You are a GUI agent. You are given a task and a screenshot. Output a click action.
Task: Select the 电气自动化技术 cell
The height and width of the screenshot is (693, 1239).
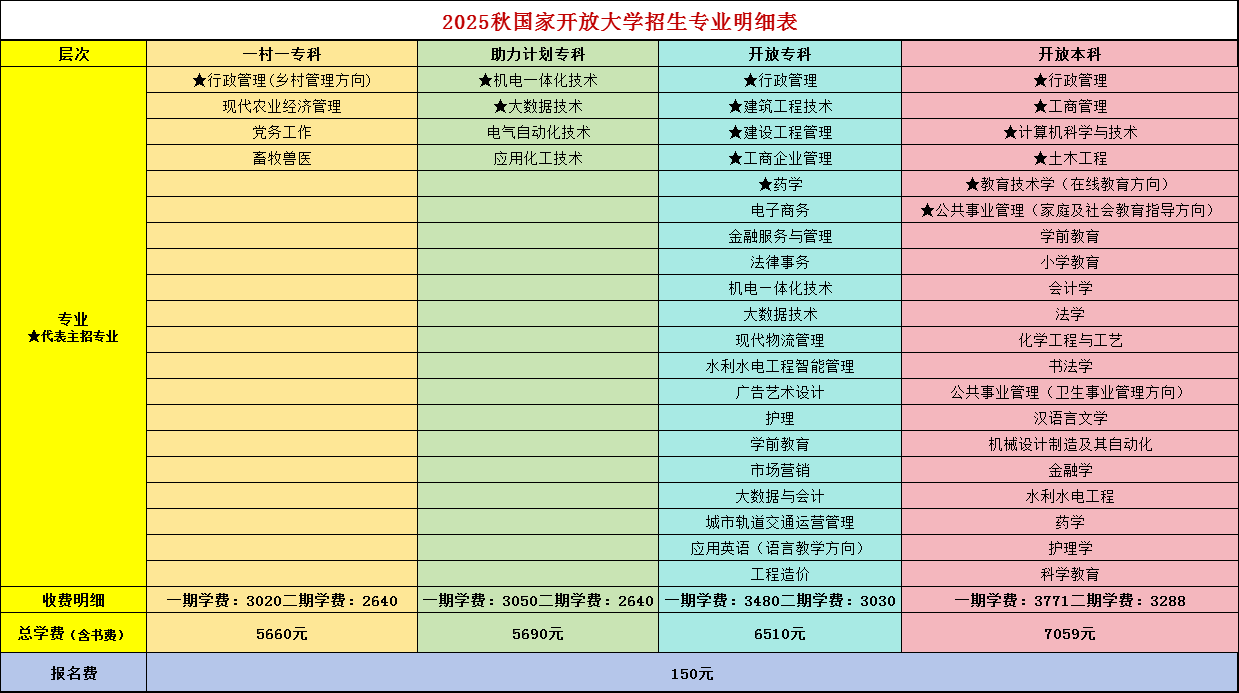(538, 132)
